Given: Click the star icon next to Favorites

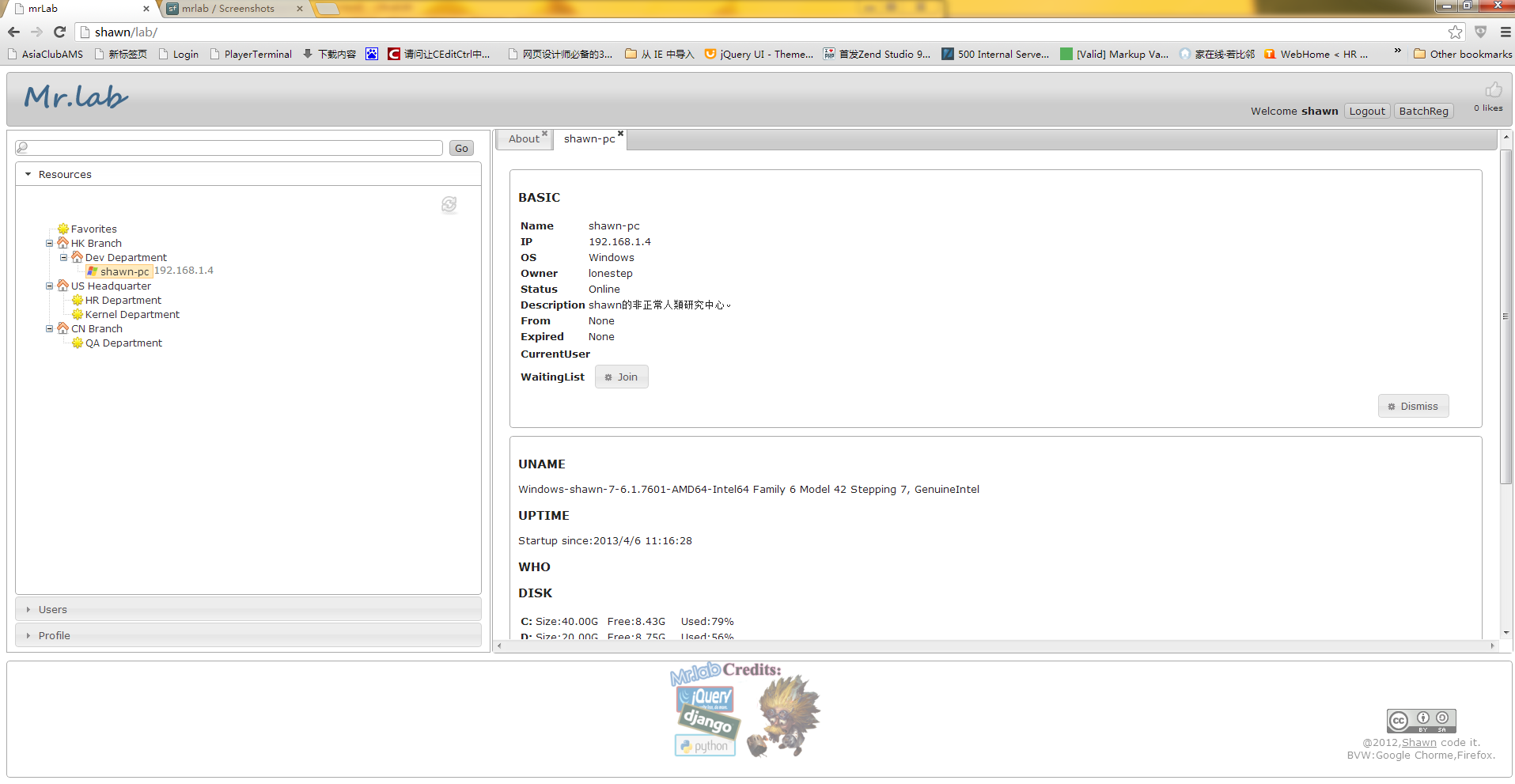Looking at the screenshot, I should pyautogui.click(x=64, y=229).
